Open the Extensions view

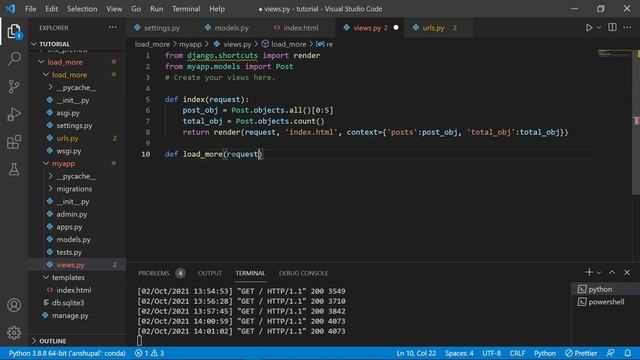coord(14,142)
